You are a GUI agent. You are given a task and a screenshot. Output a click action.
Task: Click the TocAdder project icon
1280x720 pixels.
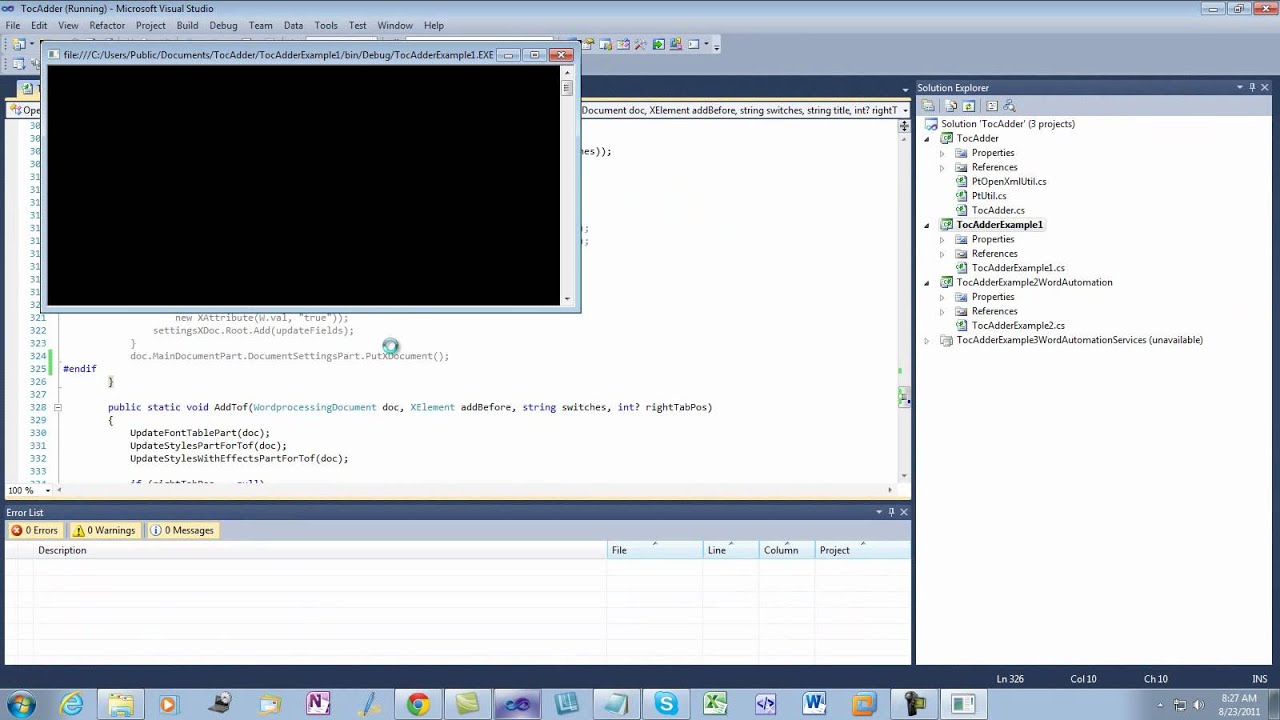point(946,138)
